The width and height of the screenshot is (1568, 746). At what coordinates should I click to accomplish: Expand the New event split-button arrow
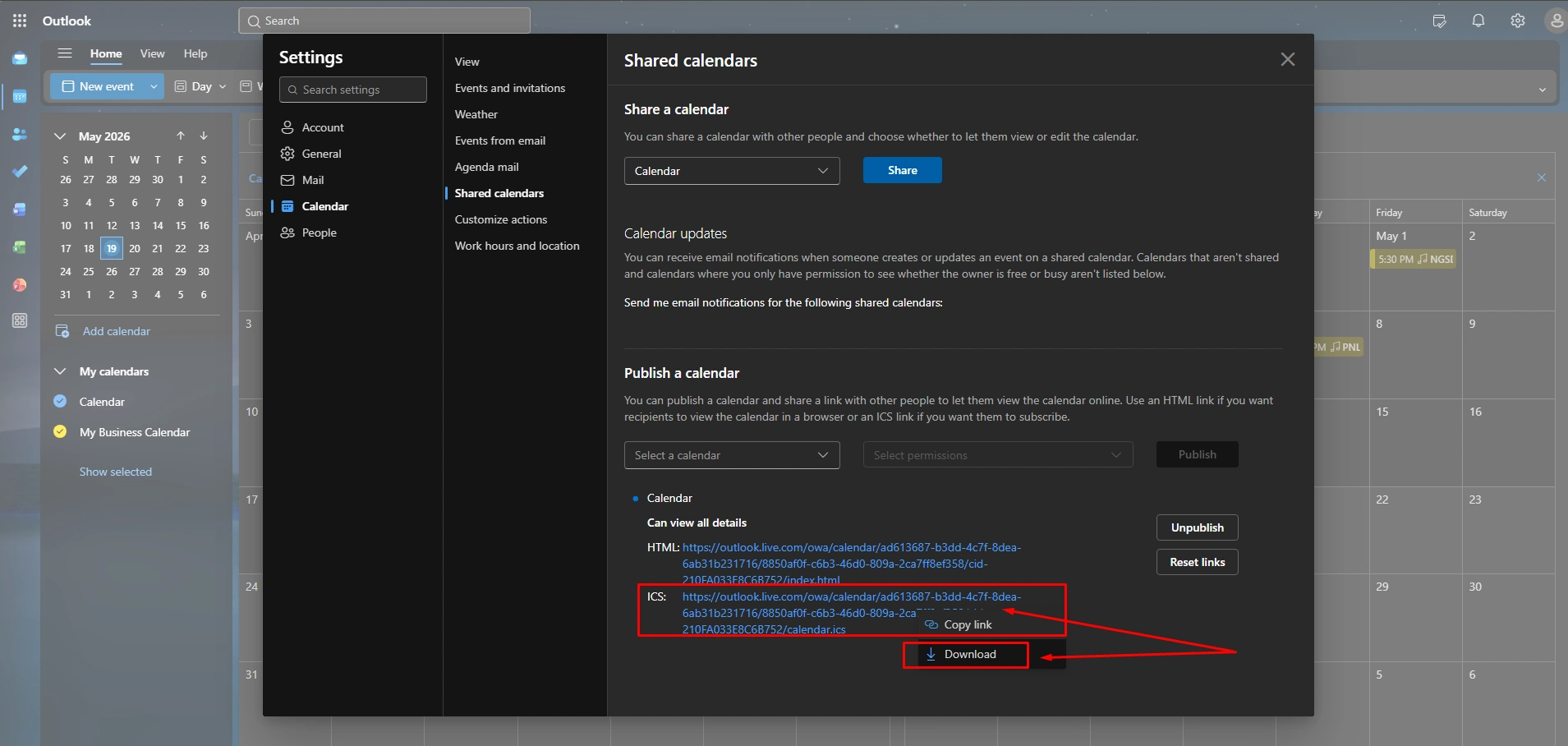click(154, 86)
